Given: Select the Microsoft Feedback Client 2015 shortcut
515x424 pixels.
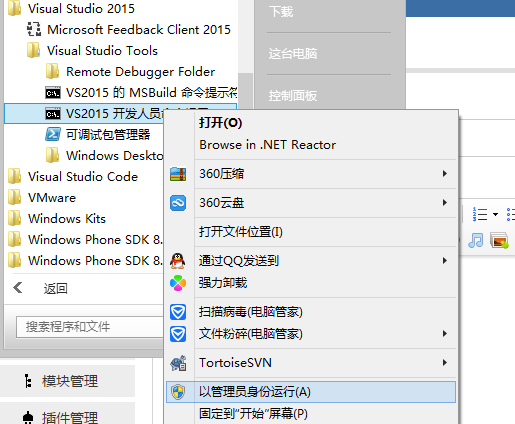Looking at the screenshot, I should click(x=129, y=30).
